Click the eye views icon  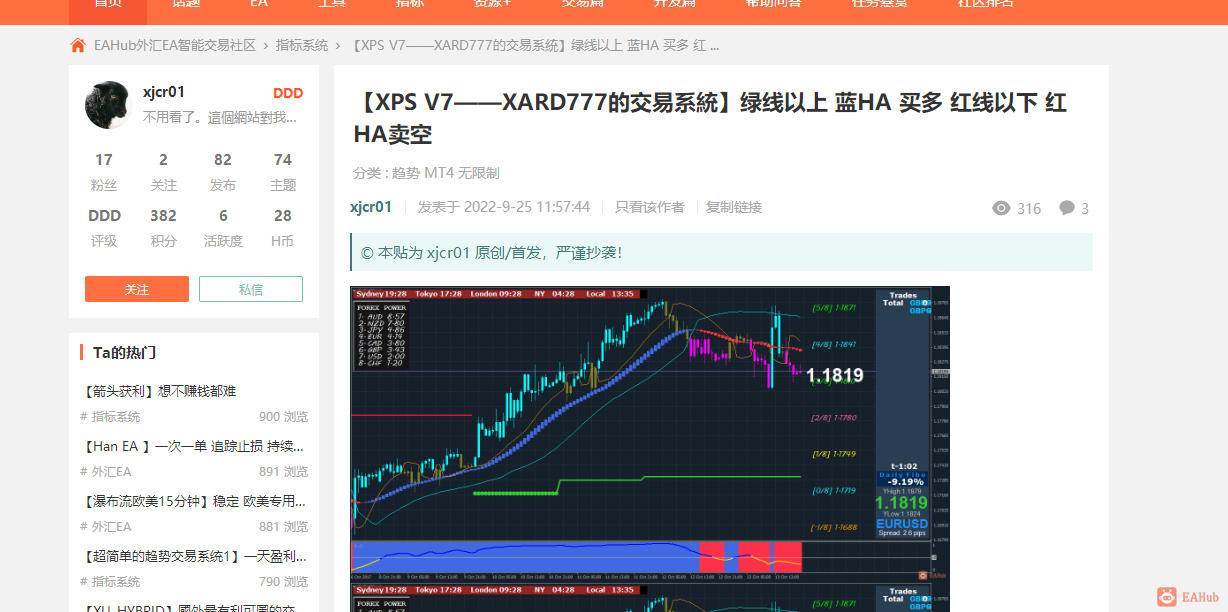pyautogui.click(x=1001, y=208)
